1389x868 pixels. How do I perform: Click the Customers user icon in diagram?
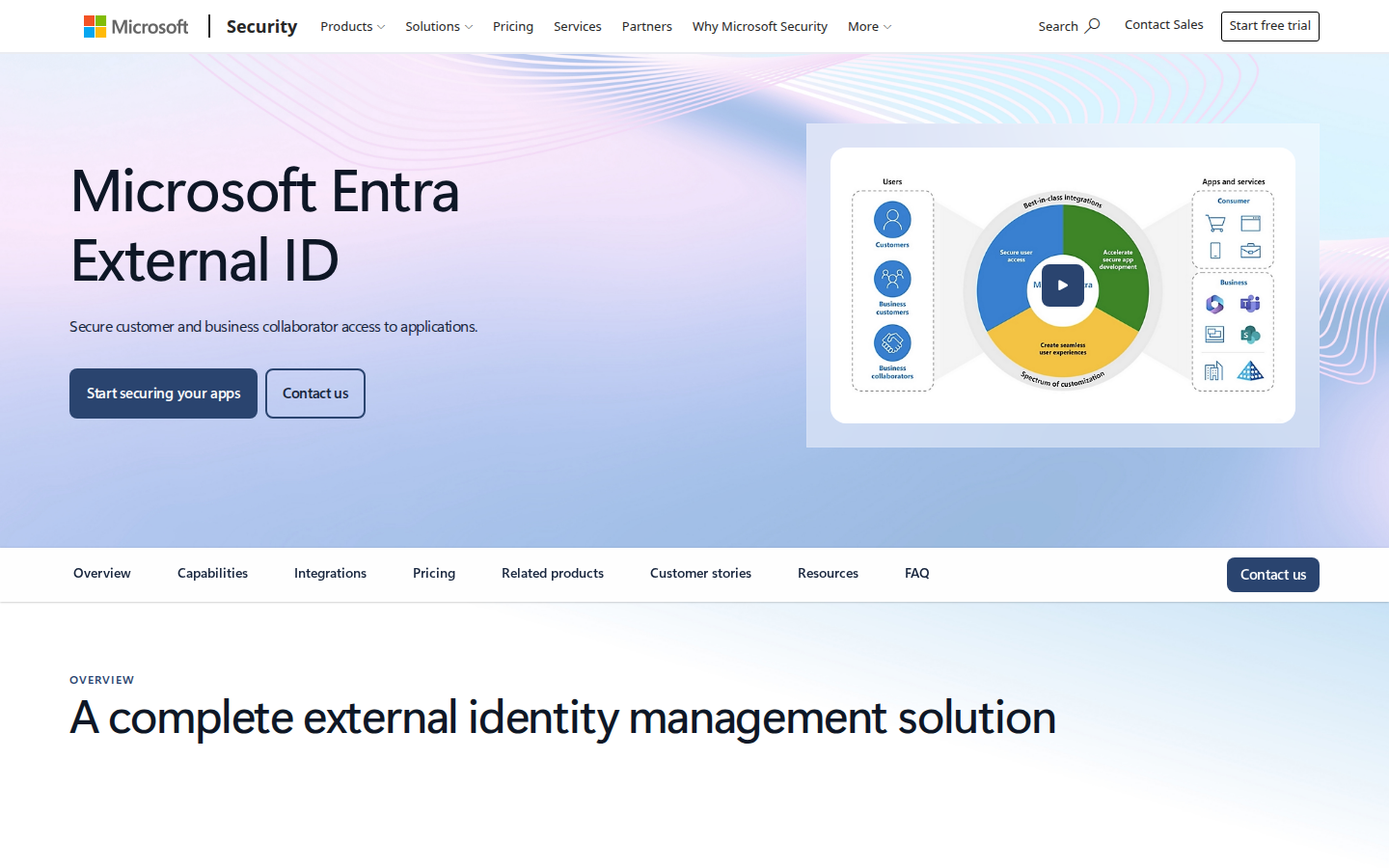point(892,220)
